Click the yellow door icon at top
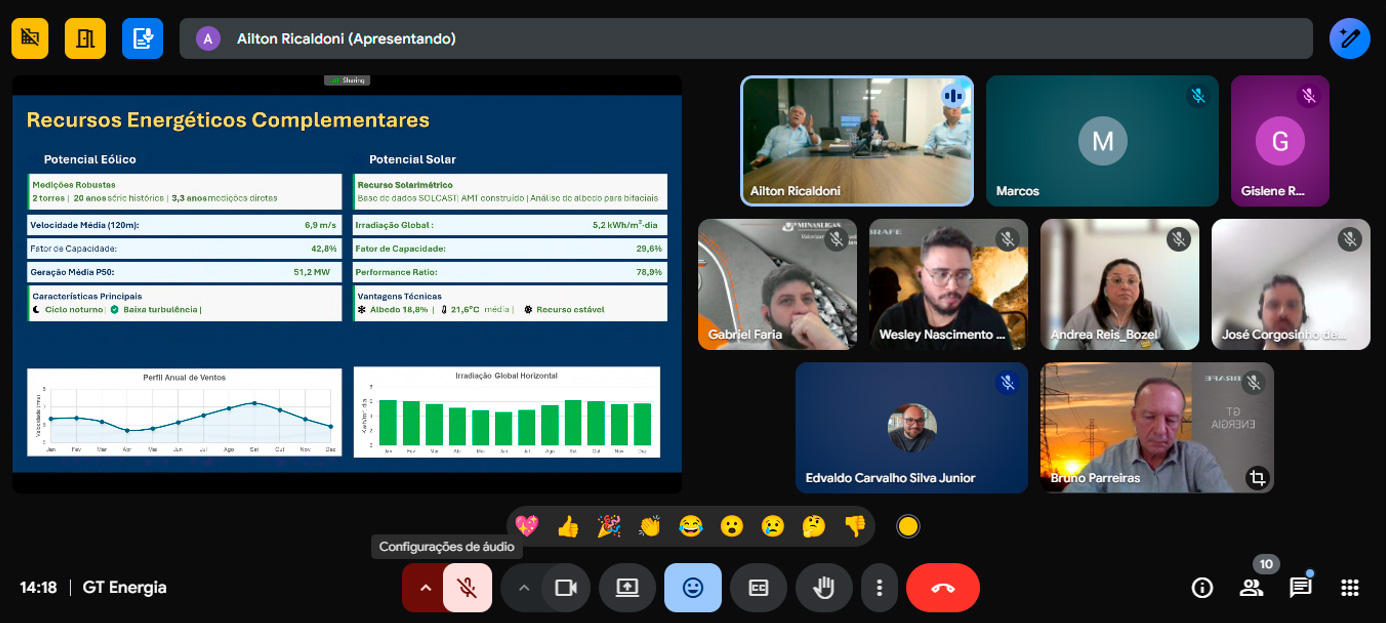Screen dimensions: 1386x623 85,39
